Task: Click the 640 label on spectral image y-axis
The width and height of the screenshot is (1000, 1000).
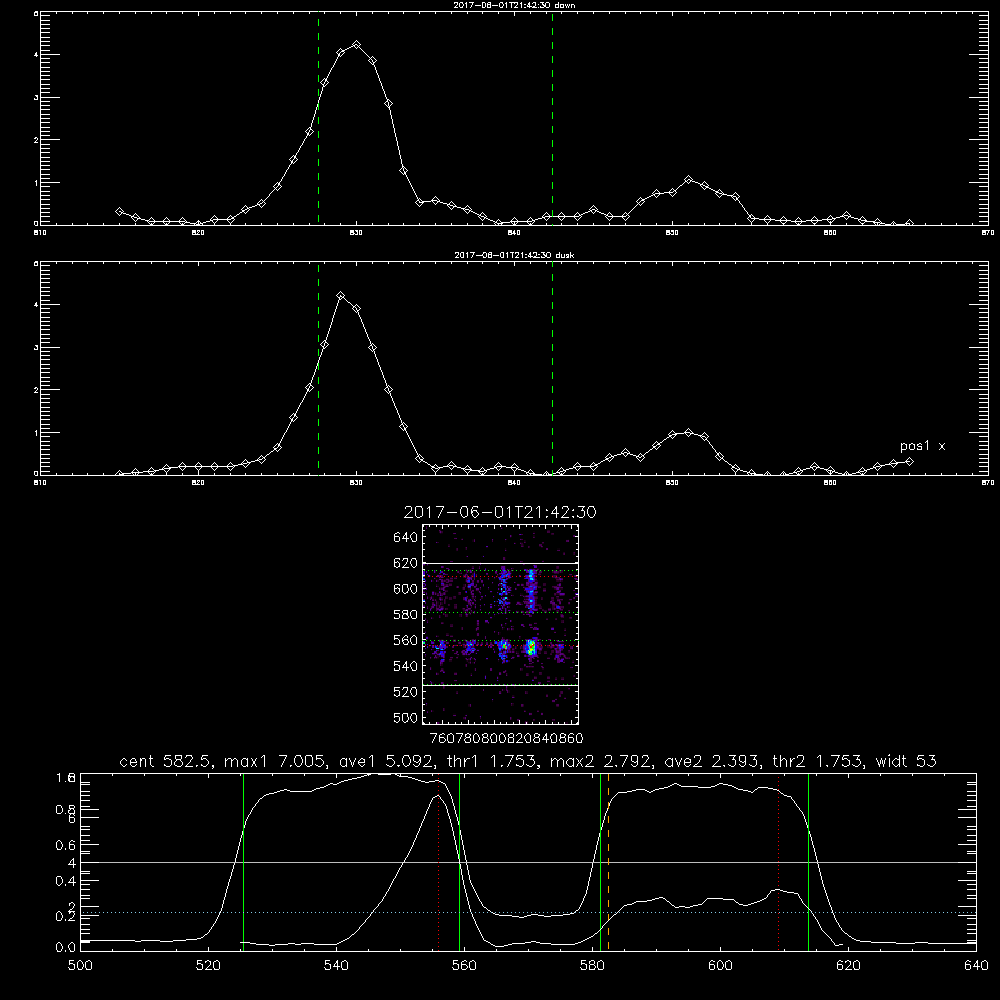Action: [406, 538]
